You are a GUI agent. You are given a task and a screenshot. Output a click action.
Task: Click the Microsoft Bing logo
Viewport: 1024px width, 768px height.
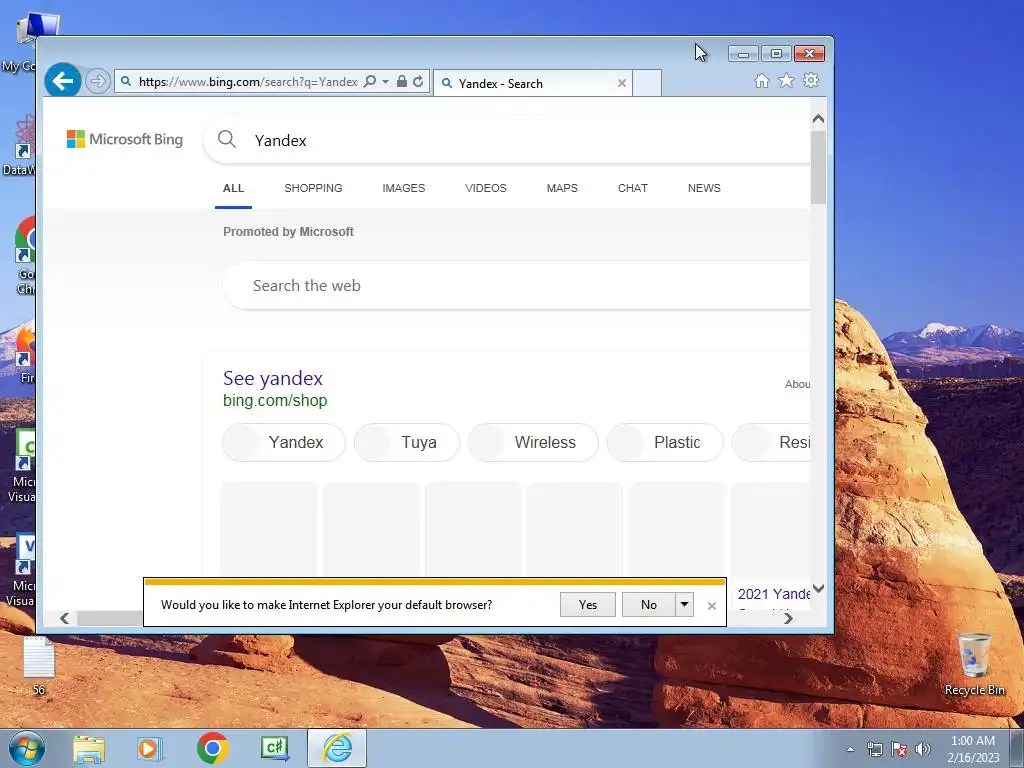(x=125, y=139)
